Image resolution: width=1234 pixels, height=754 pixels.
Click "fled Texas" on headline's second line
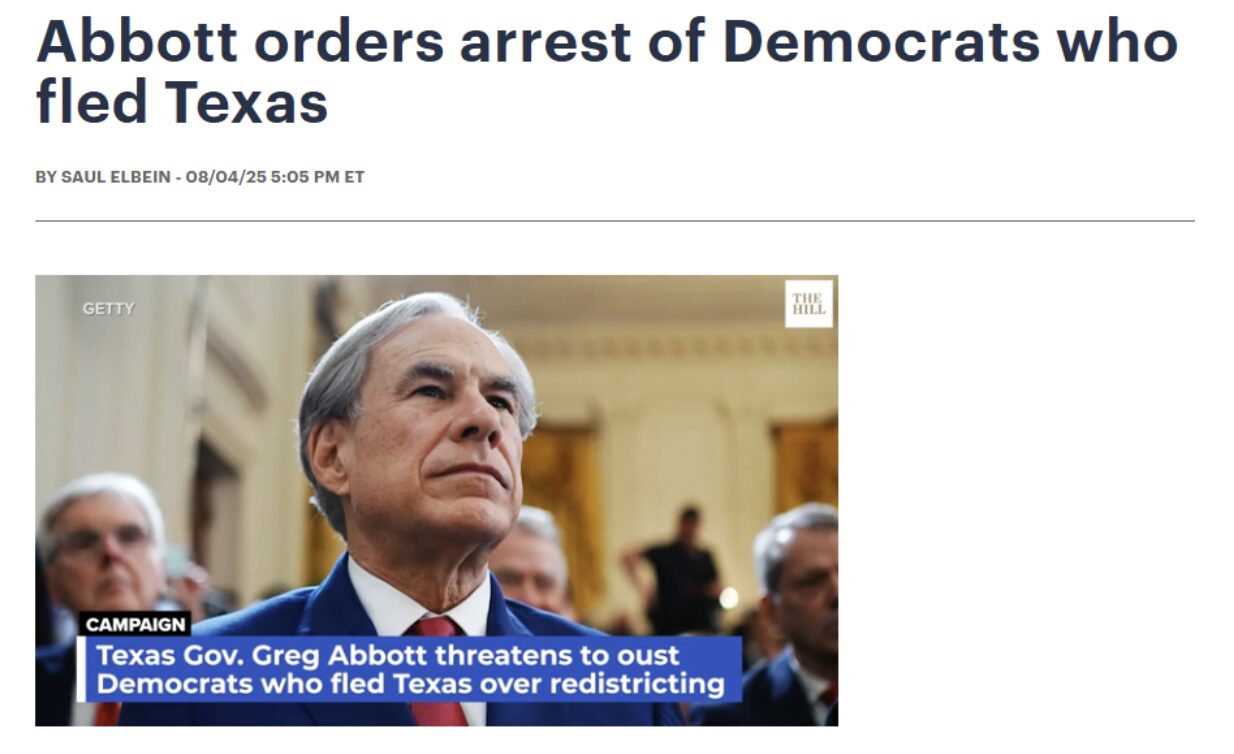182,101
